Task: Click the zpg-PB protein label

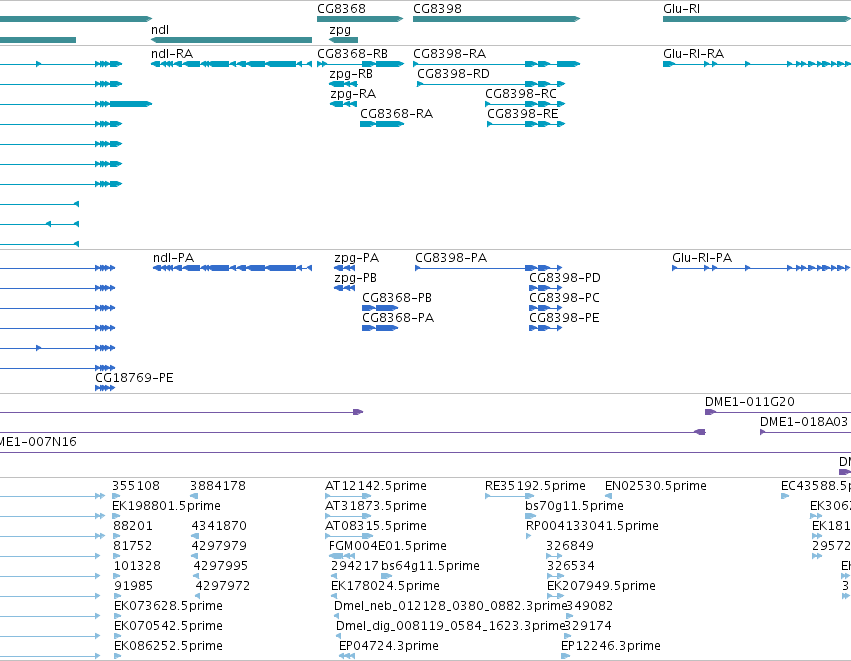Action: coord(355,278)
